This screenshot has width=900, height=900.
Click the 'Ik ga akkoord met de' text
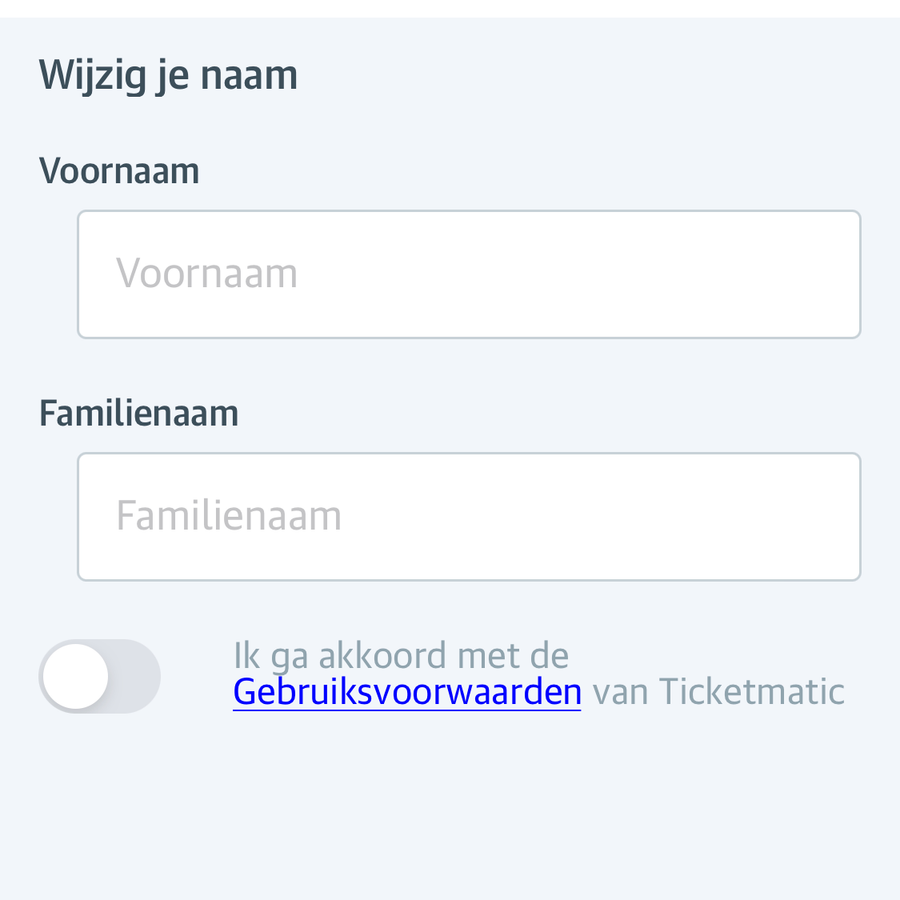point(401,655)
